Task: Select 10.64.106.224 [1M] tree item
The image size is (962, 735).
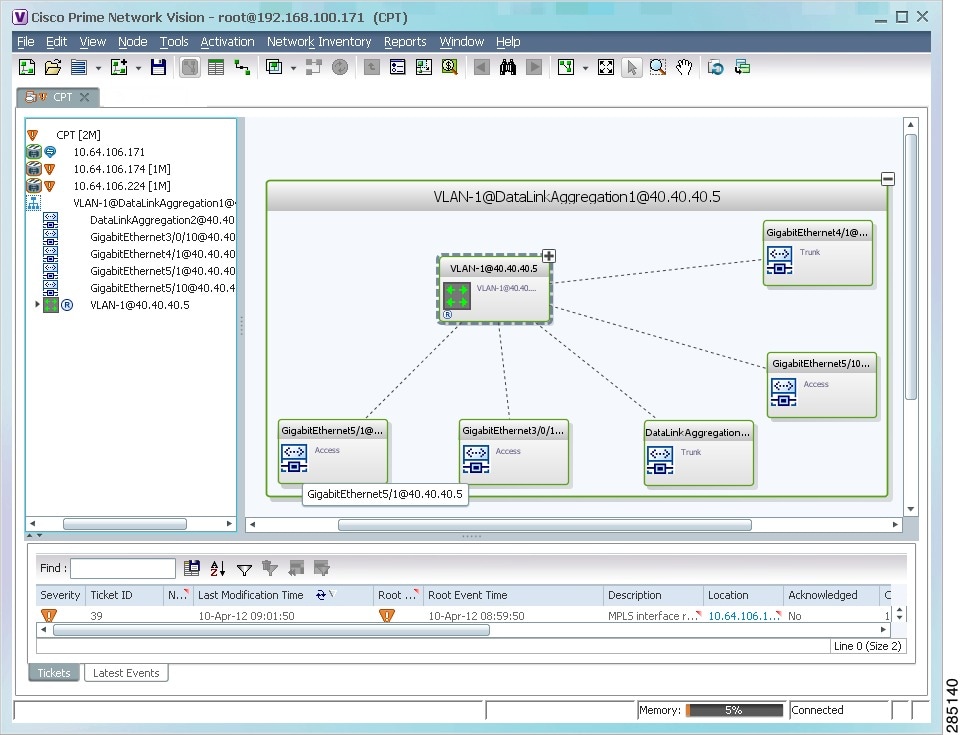Action: (x=122, y=186)
